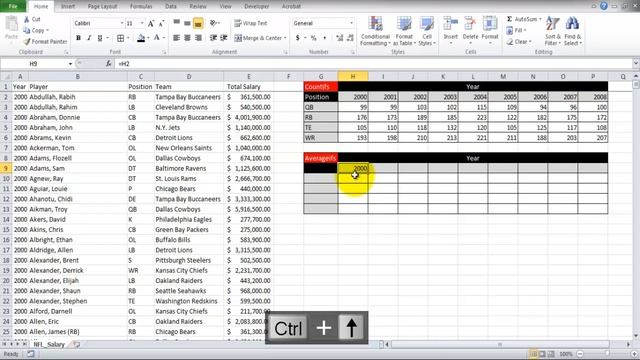
Task: Open the AutoSum dropdown arrow
Action: pyautogui.click(x=540, y=19)
